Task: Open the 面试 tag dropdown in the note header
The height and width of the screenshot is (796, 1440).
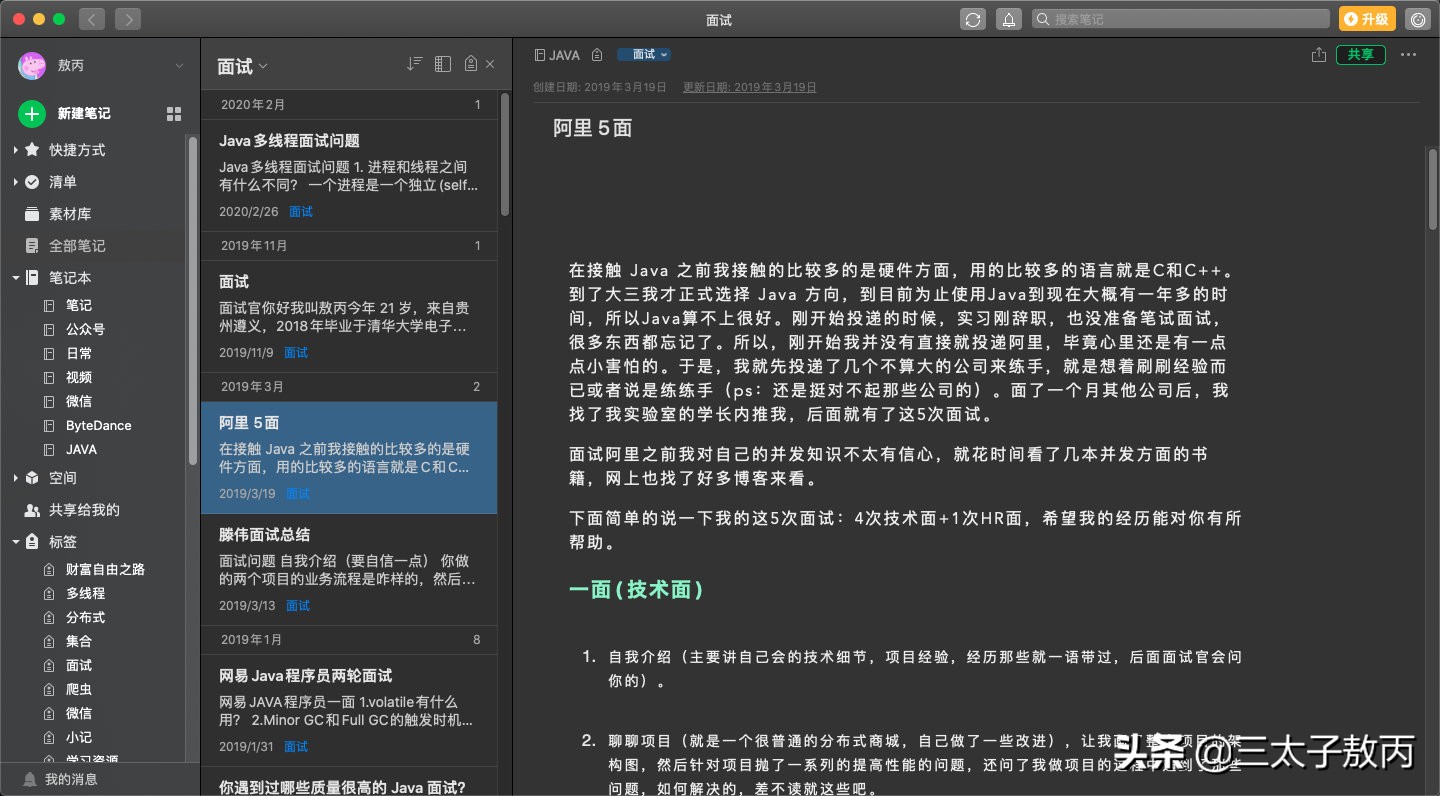Action: click(643, 54)
